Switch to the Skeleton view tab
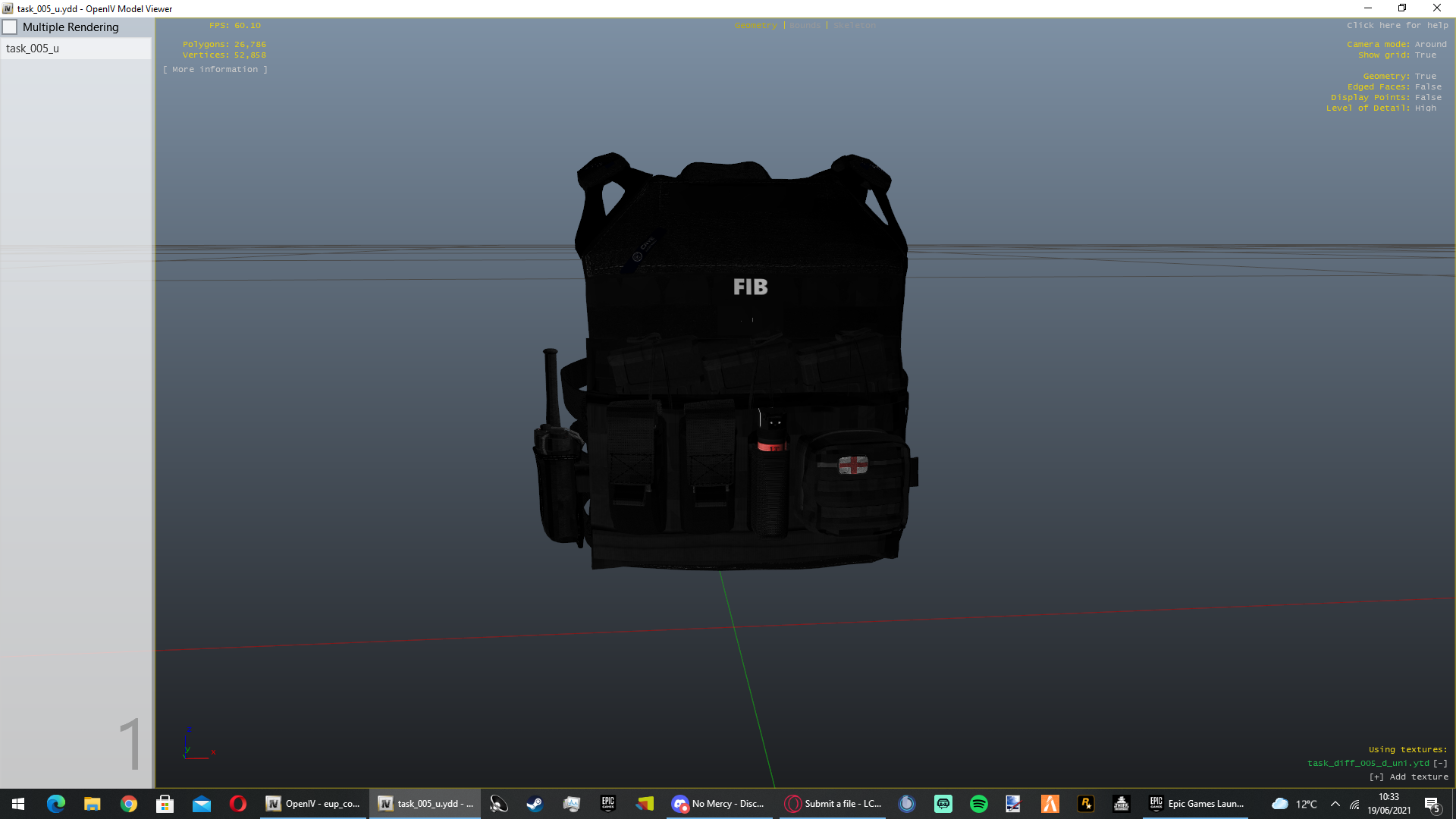Viewport: 1456px width, 819px height. [854, 26]
